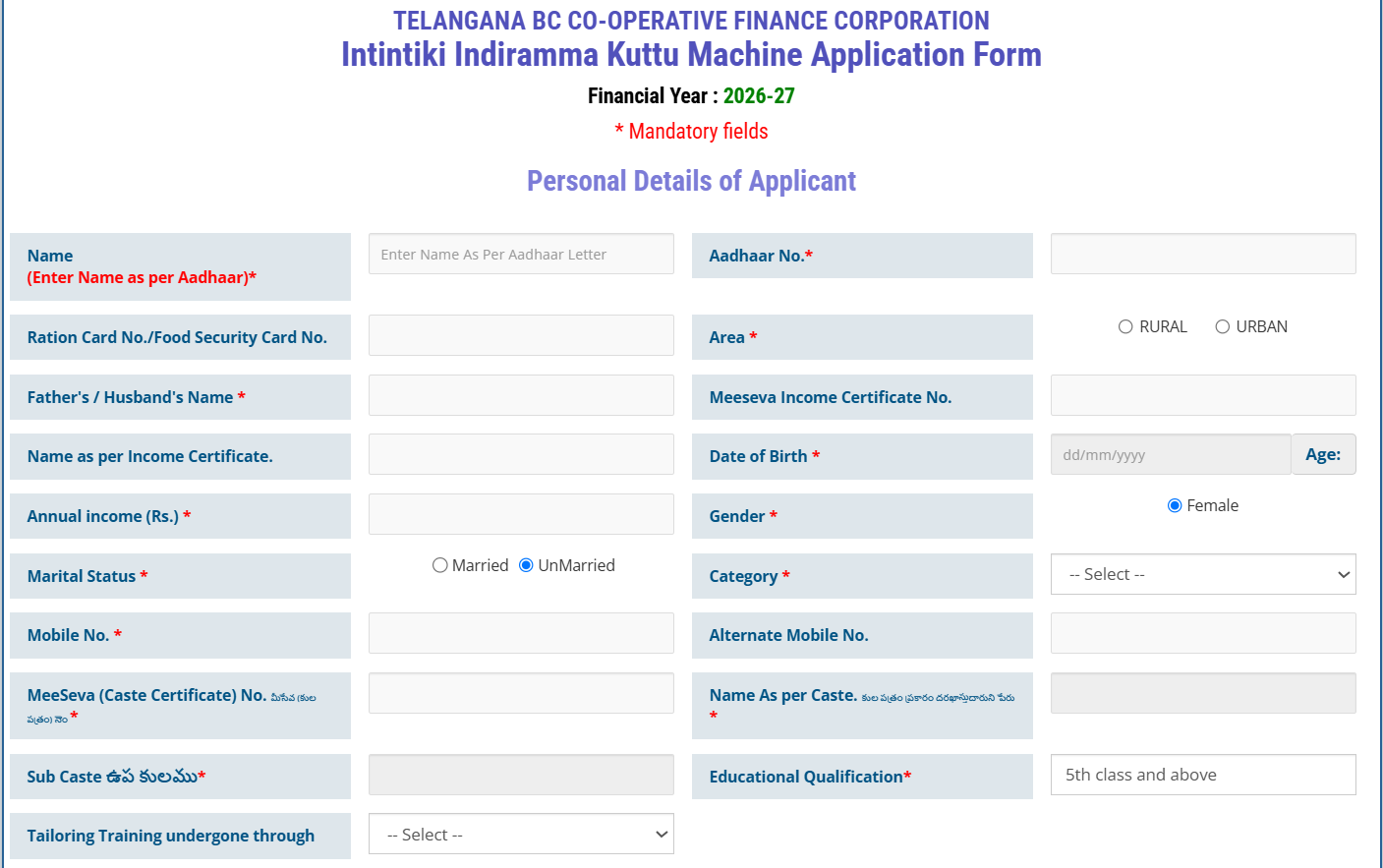Screen dimensions: 1383x868
Task: Click the Alternate Mobile No. field
Action: 1203,633
